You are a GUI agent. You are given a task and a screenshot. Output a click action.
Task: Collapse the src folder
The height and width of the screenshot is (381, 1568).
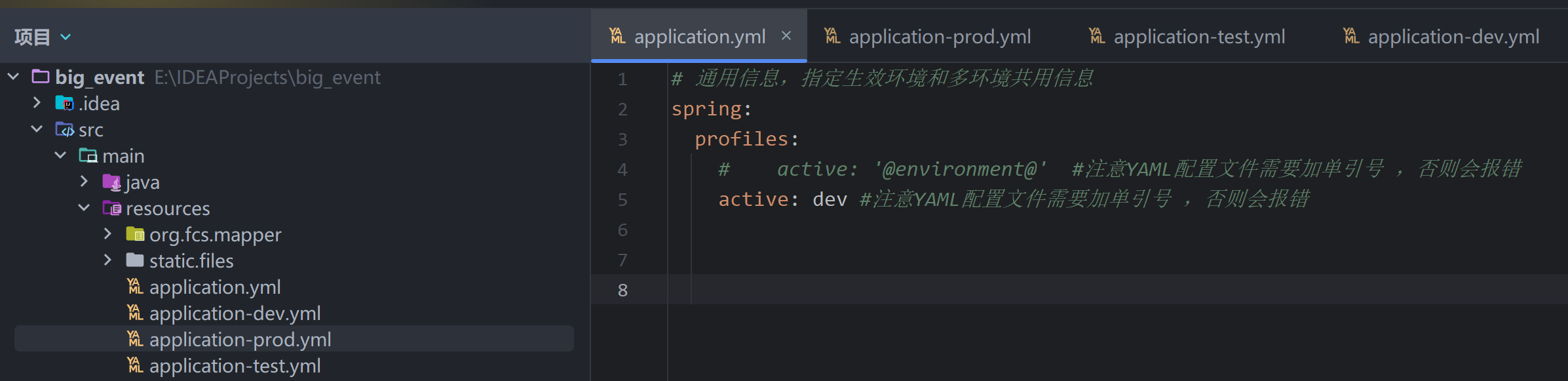click(37, 129)
